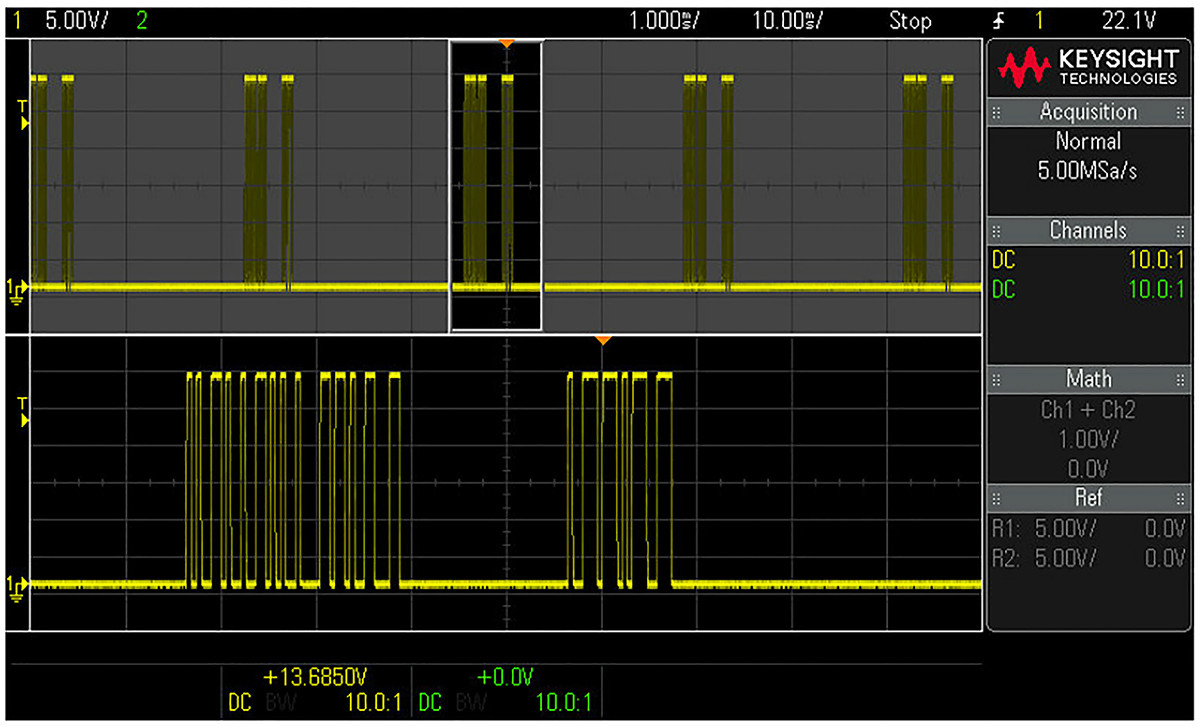Image resolution: width=1200 pixels, height=727 pixels.
Task: Select the orange trigger point triangle above the upper window
Action: pos(506,43)
